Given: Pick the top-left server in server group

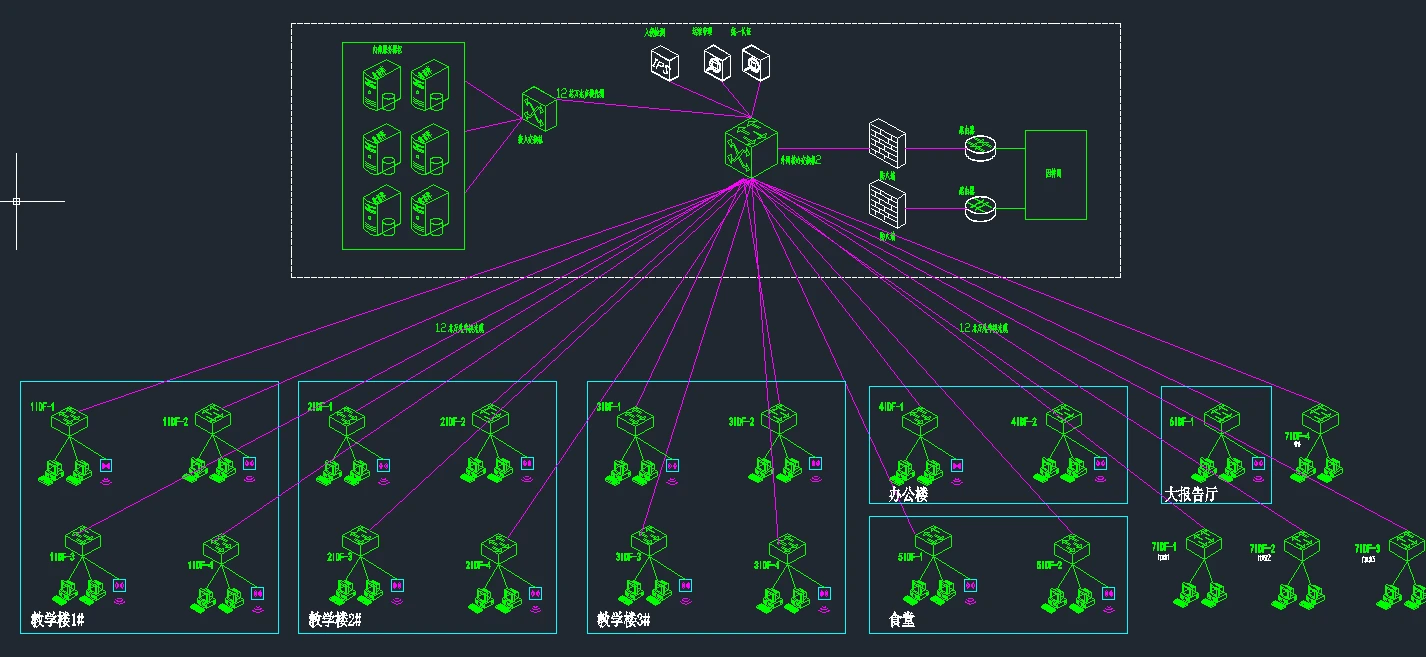Looking at the screenshot, I should (x=379, y=87).
